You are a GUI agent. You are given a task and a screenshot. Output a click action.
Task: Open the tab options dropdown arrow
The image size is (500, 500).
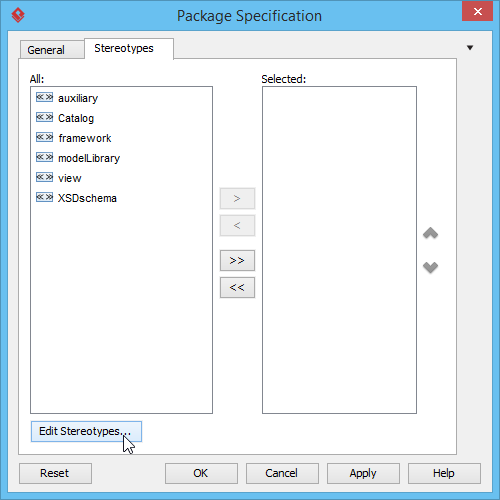tap(470, 48)
